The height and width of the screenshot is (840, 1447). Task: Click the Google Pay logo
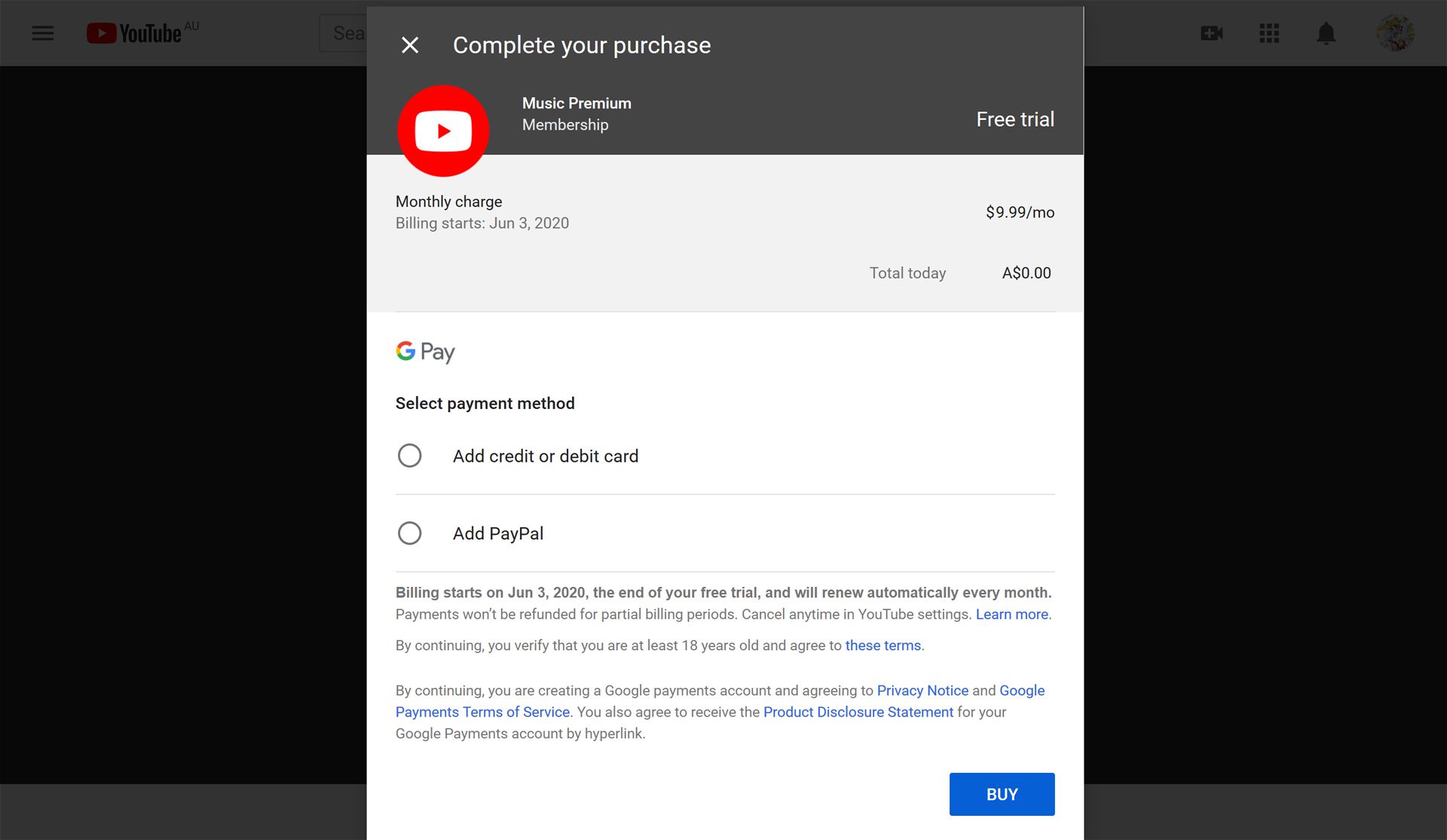[425, 352]
